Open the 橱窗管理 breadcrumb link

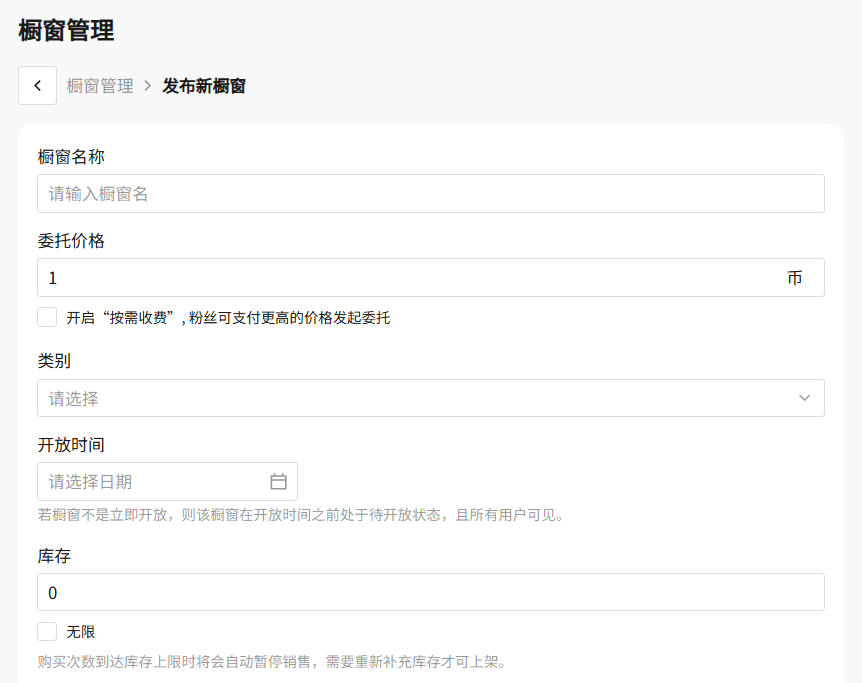[x=100, y=86]
